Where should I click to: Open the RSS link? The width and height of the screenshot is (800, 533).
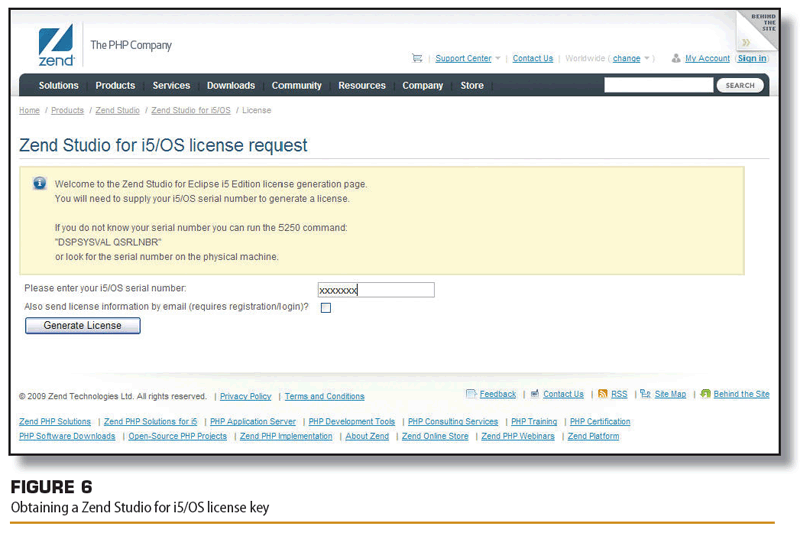click(619, 394)
